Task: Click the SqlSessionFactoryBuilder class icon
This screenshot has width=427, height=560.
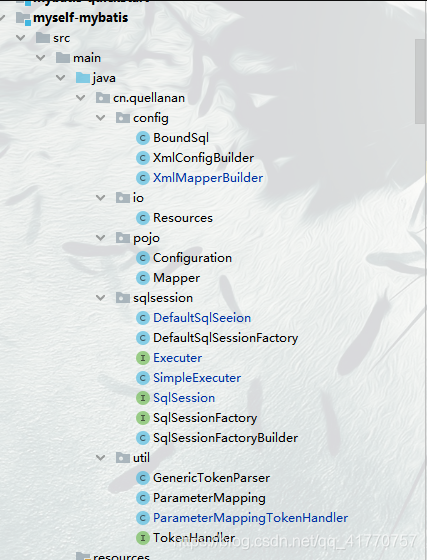Action: pyautogui.click(x=143, y=438)
